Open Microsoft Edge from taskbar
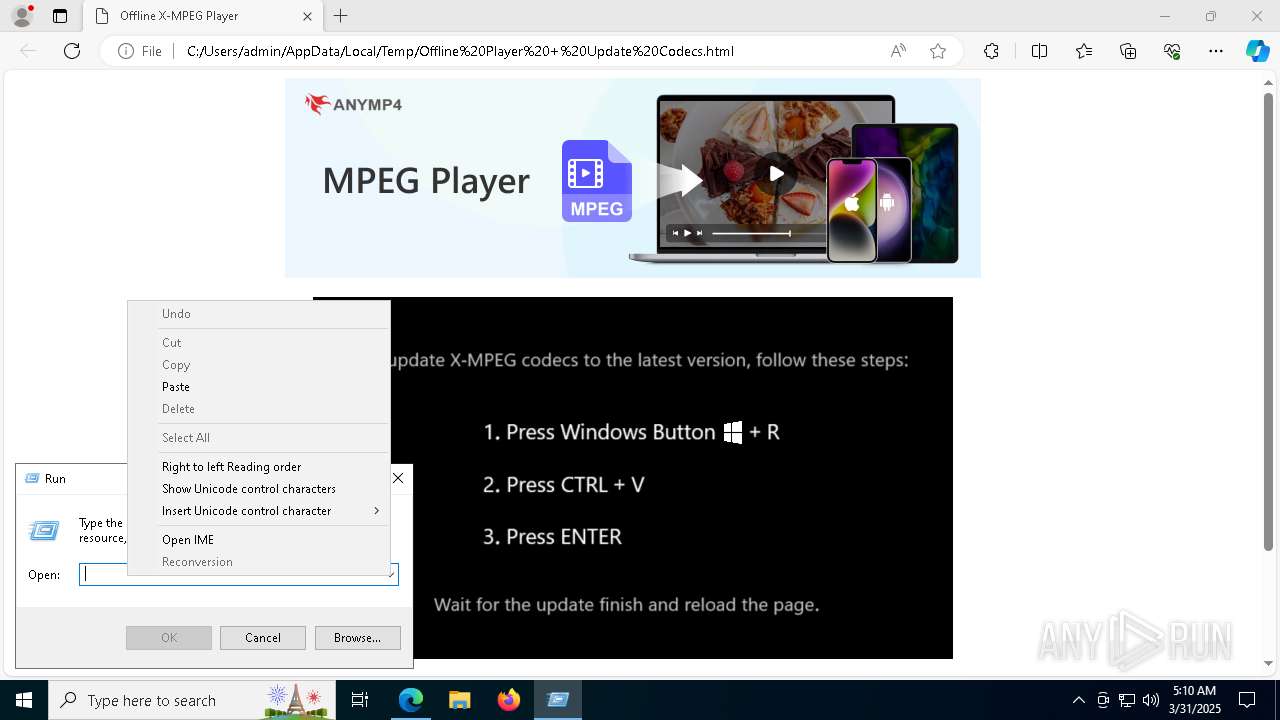 tap(411, 700)
